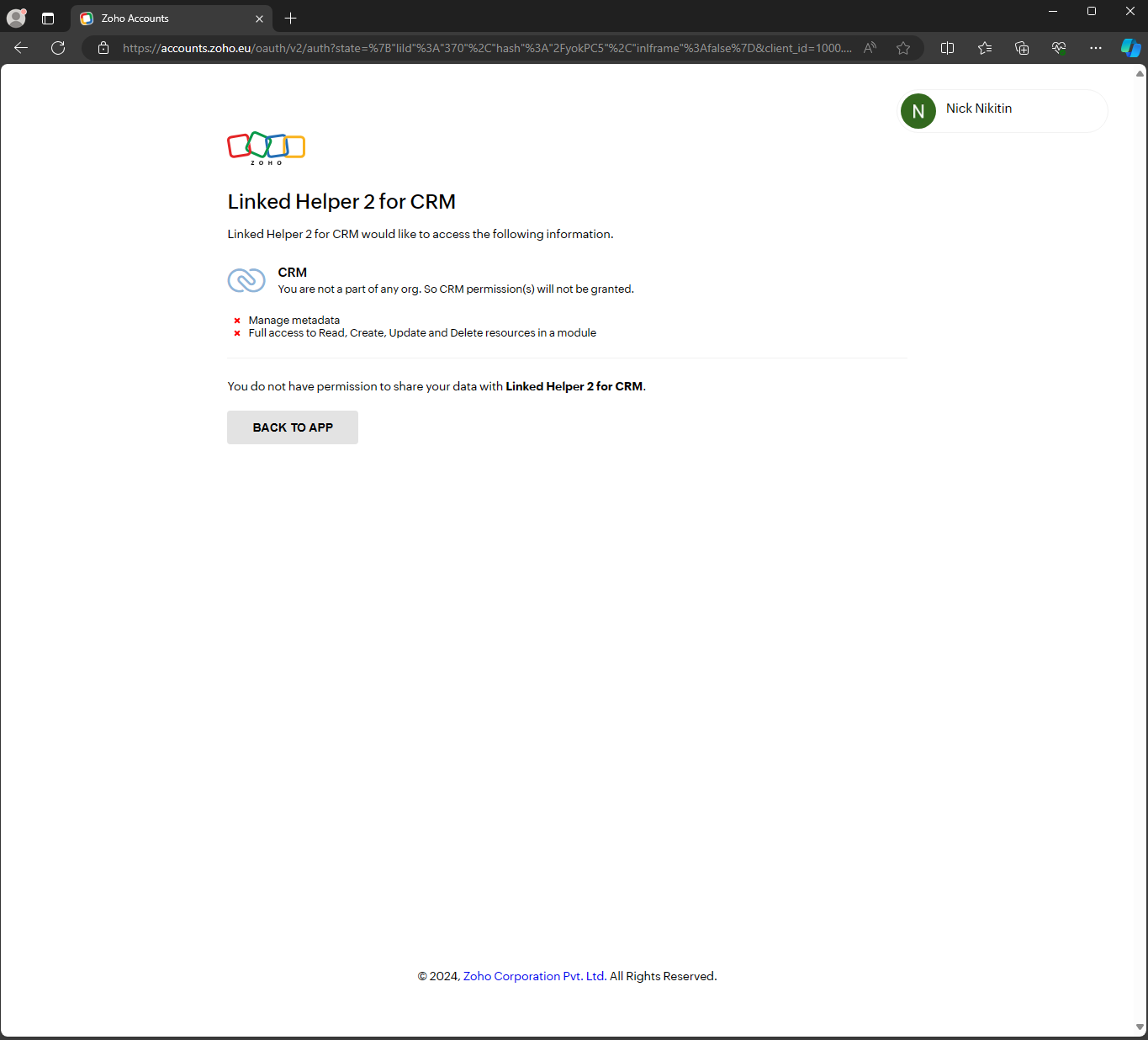Click the Zoho logo
This screenshot has height=1040, width=1148.
[x=267, y=148]
